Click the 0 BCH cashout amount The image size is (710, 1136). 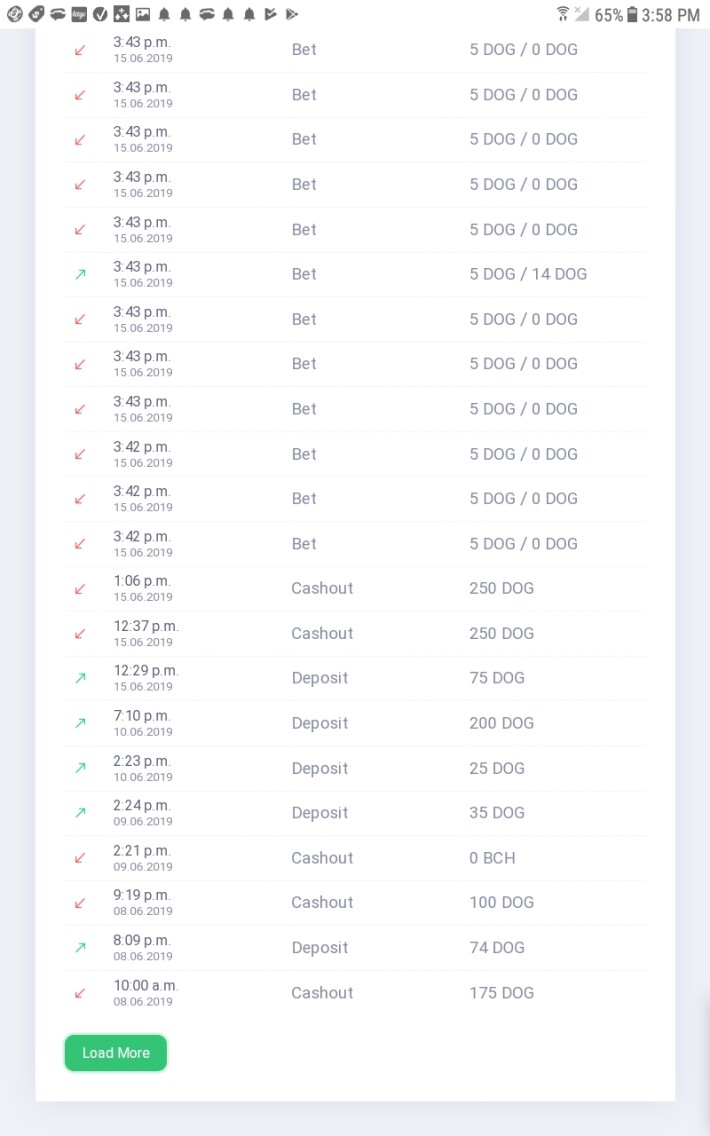tap(492, 858)
